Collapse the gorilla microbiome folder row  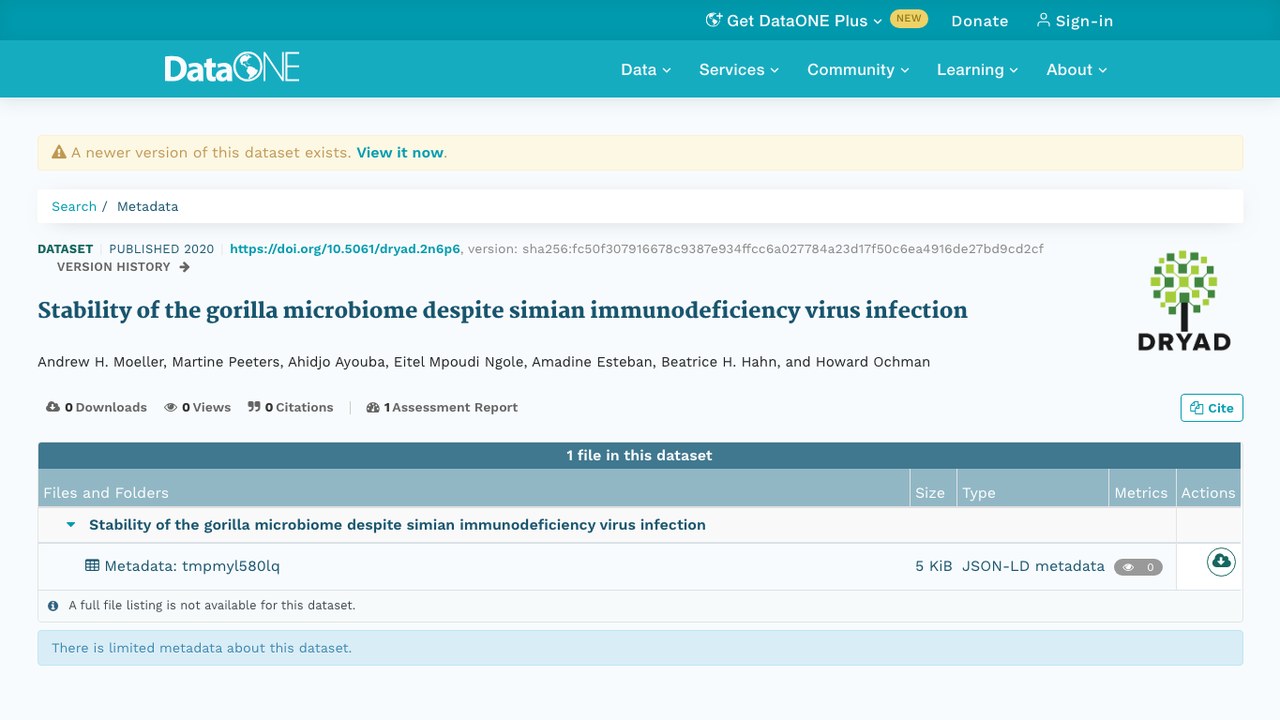pos(71,525)
